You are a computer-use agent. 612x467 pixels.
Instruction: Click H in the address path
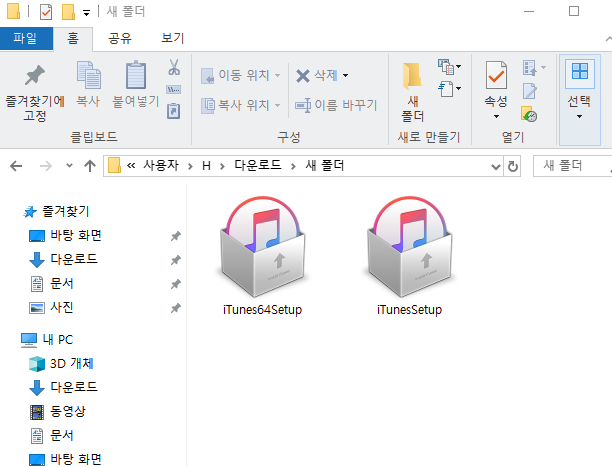[x=206, y=166]
